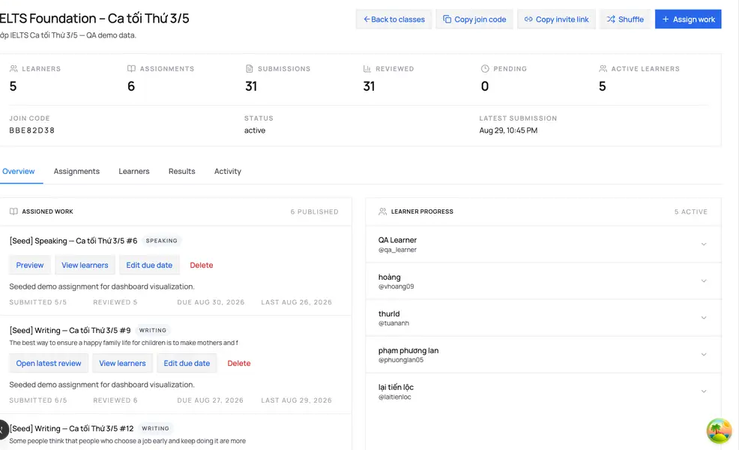Open the Activity tab
739x450 pixels.
click(228, 171)
